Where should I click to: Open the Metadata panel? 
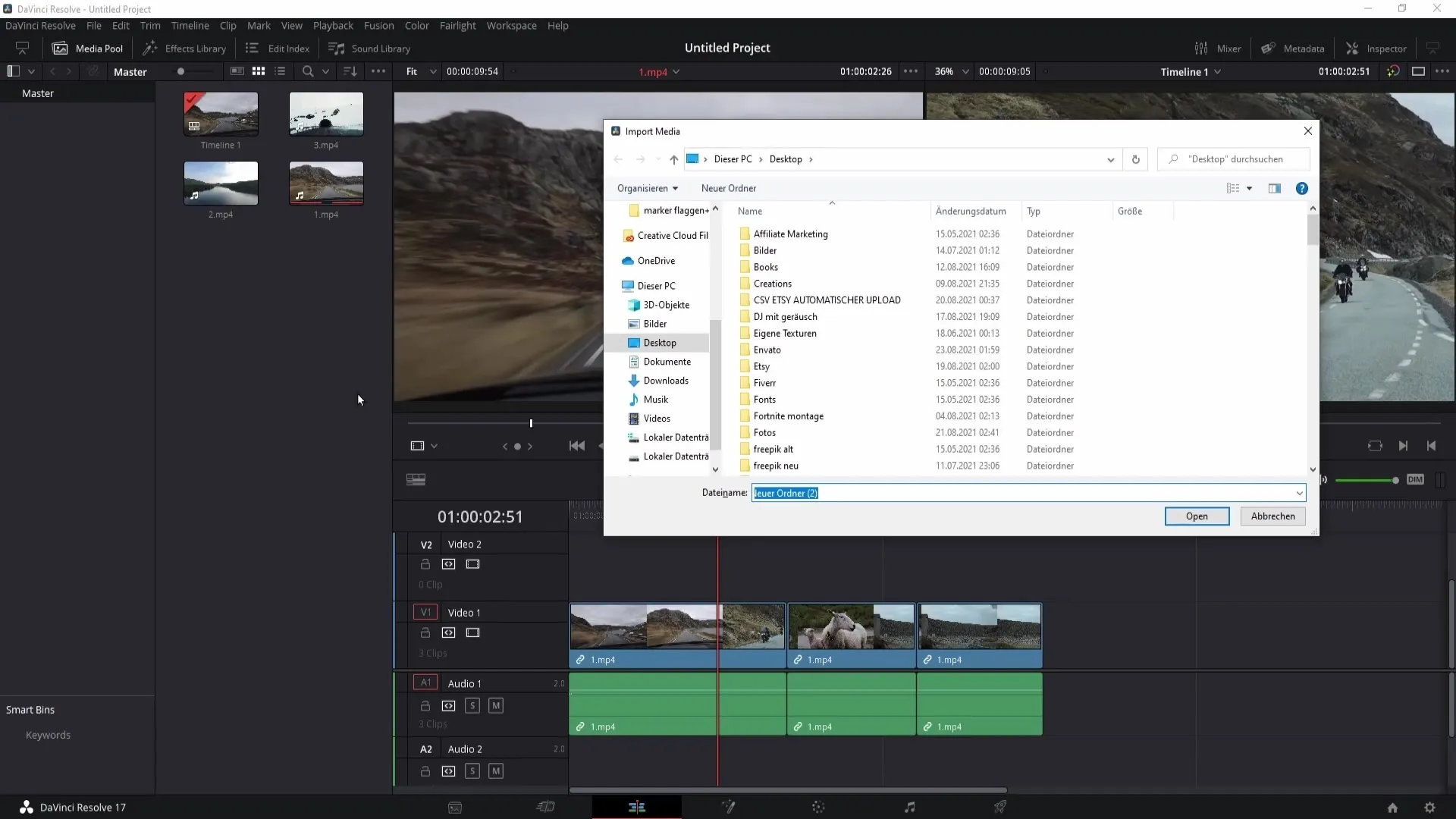[x=1292, y=49]
